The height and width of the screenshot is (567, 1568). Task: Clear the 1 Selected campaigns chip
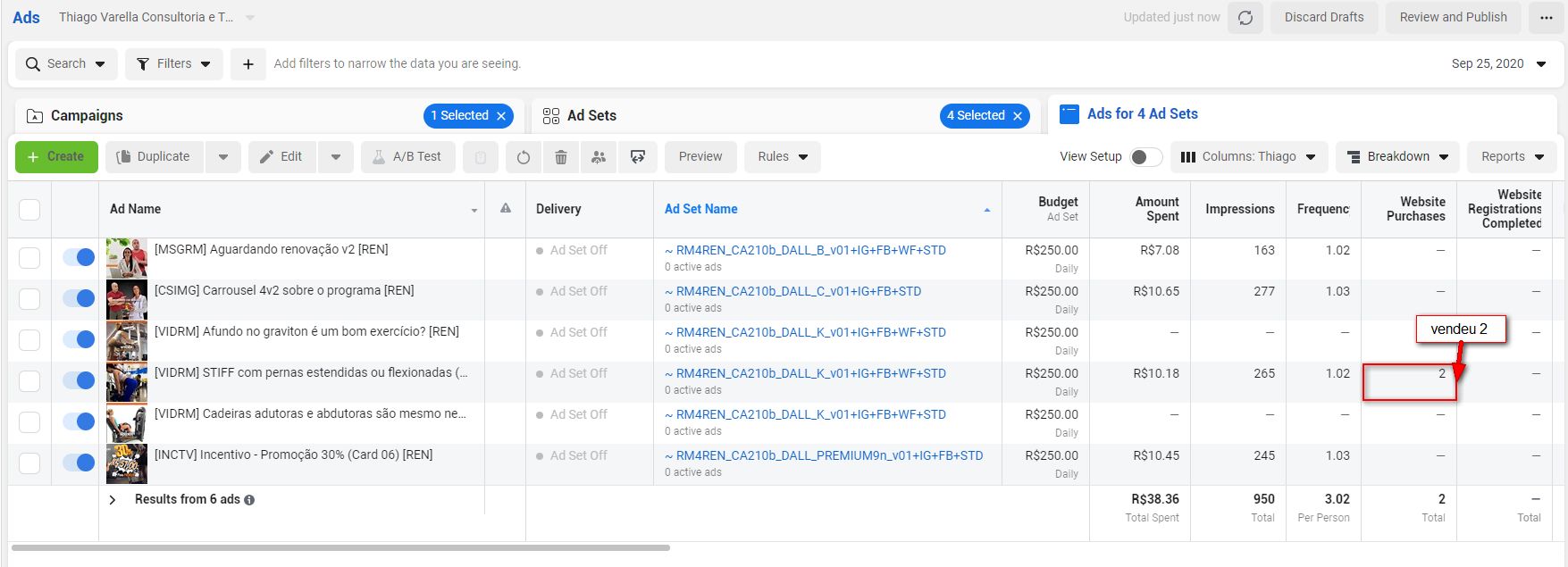point(501,116)
